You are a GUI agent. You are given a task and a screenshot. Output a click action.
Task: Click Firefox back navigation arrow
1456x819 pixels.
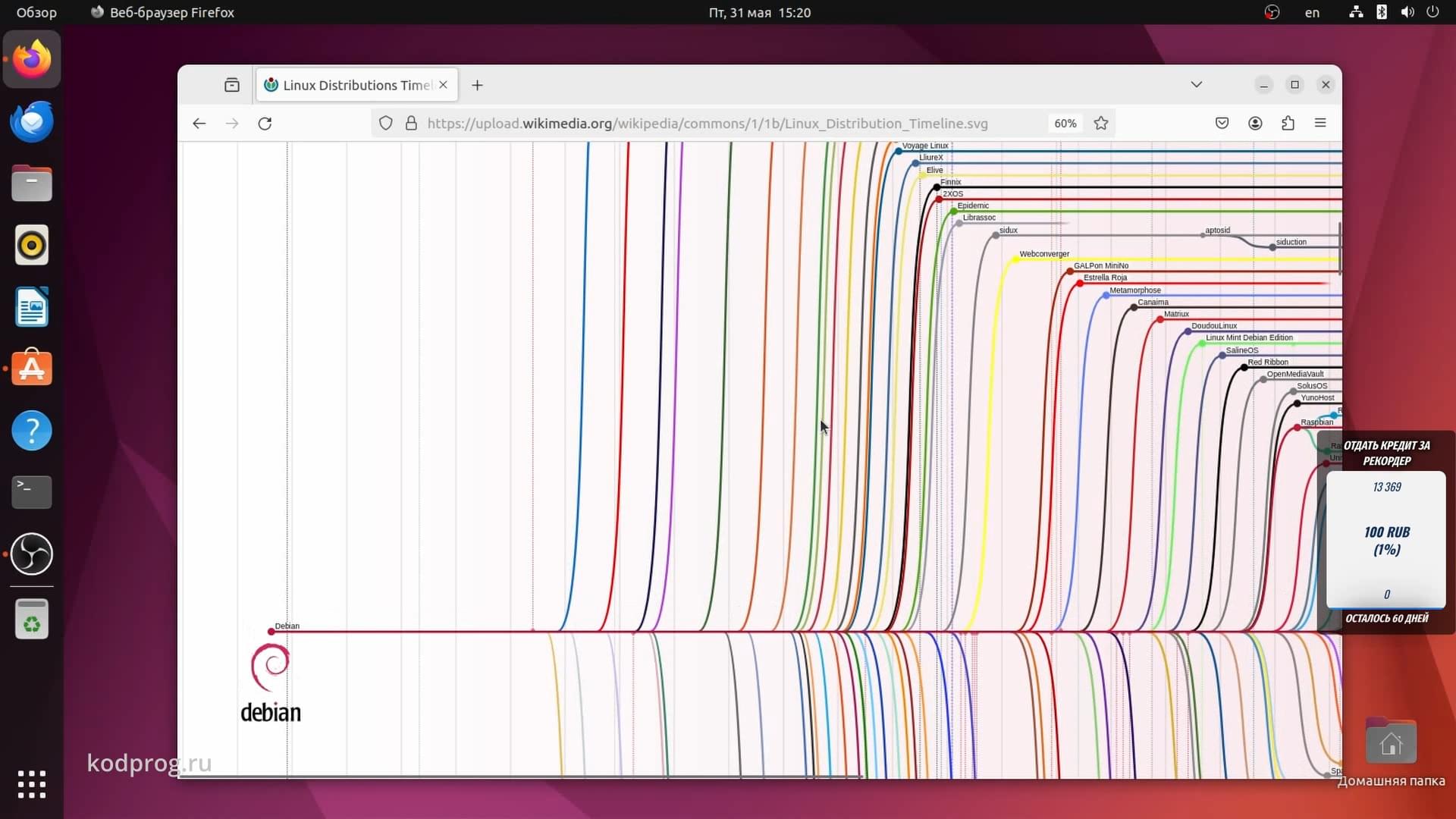[199, 124]
